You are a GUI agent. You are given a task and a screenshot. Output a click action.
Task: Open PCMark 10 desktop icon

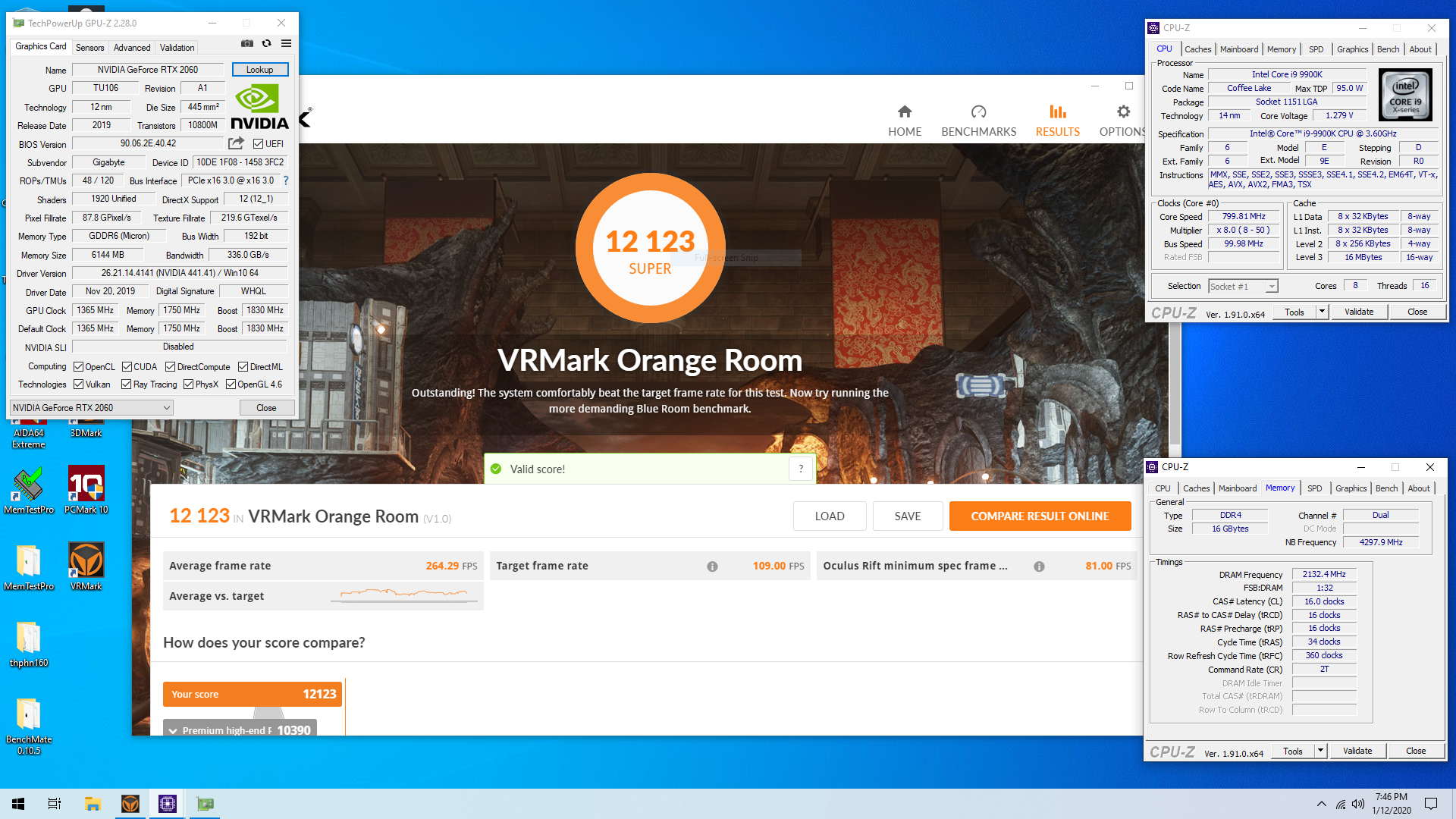pos(86,490)
